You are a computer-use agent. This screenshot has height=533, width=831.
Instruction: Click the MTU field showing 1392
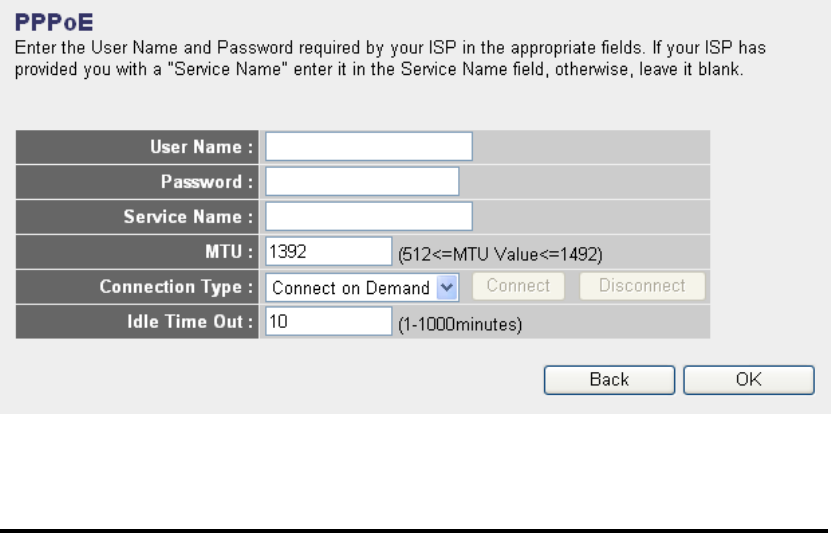(x=328, y=251)
